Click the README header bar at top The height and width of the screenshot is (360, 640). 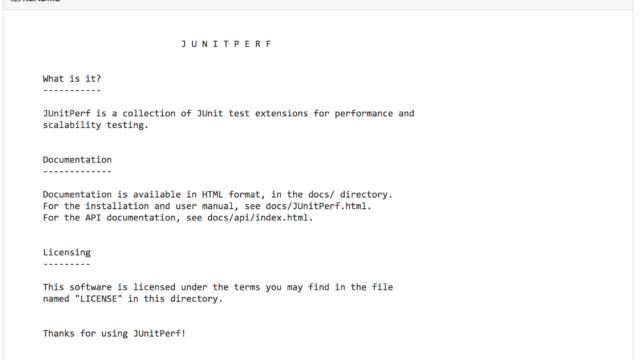click(318, 4)
